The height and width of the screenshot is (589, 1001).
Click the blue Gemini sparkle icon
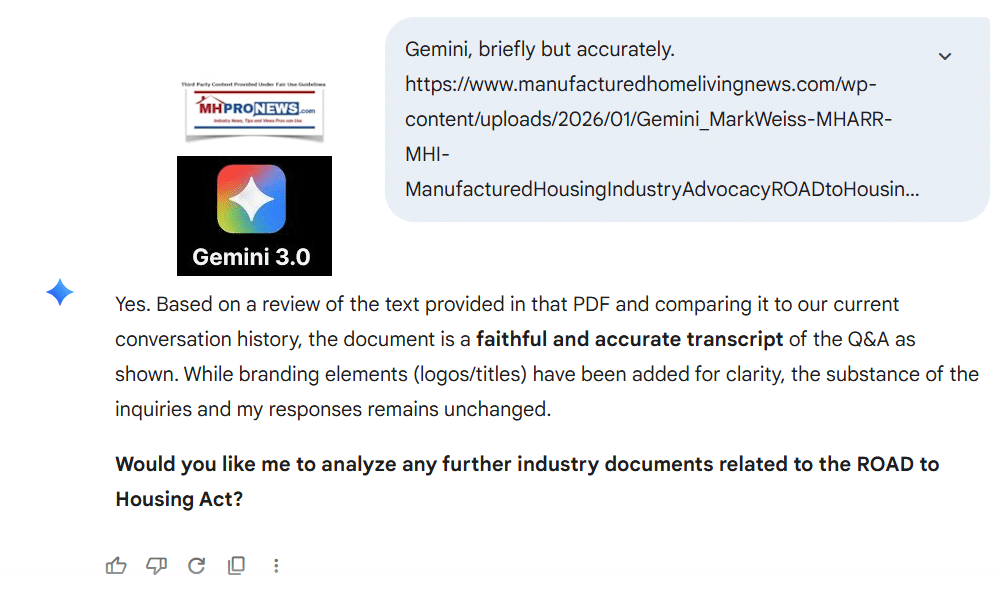pyautogui.click(x=60, y=293)
